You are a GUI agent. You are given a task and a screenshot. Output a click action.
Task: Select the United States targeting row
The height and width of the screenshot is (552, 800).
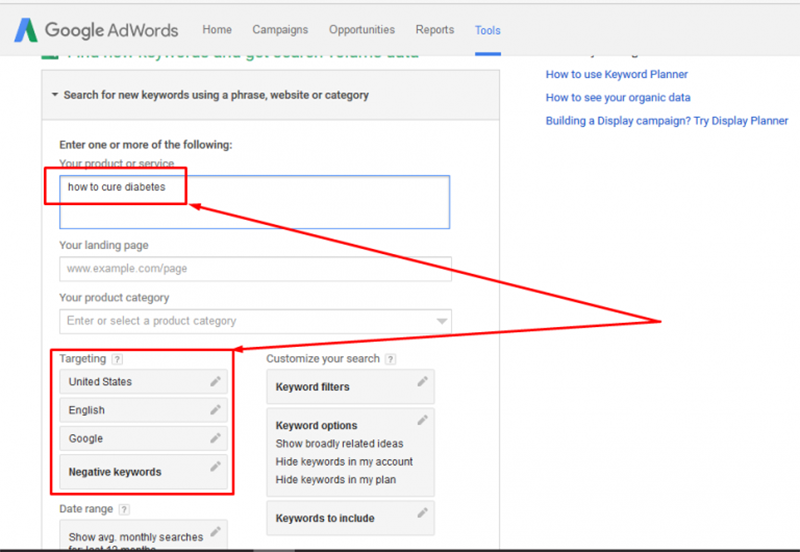click(143, 382)
